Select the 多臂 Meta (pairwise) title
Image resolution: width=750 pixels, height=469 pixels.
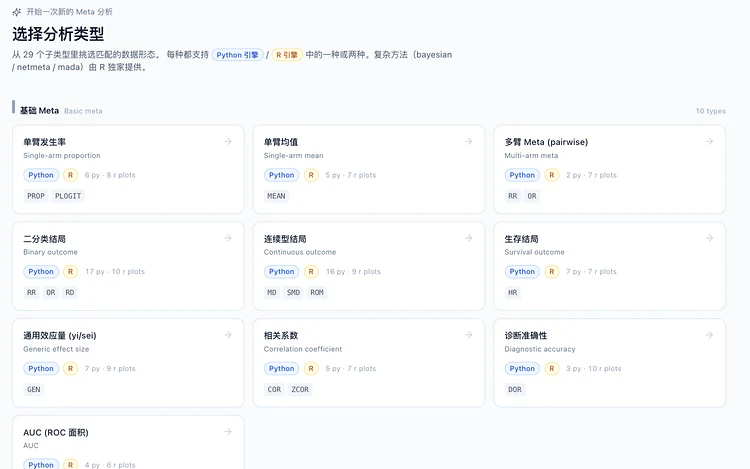(x=546, y=142)
